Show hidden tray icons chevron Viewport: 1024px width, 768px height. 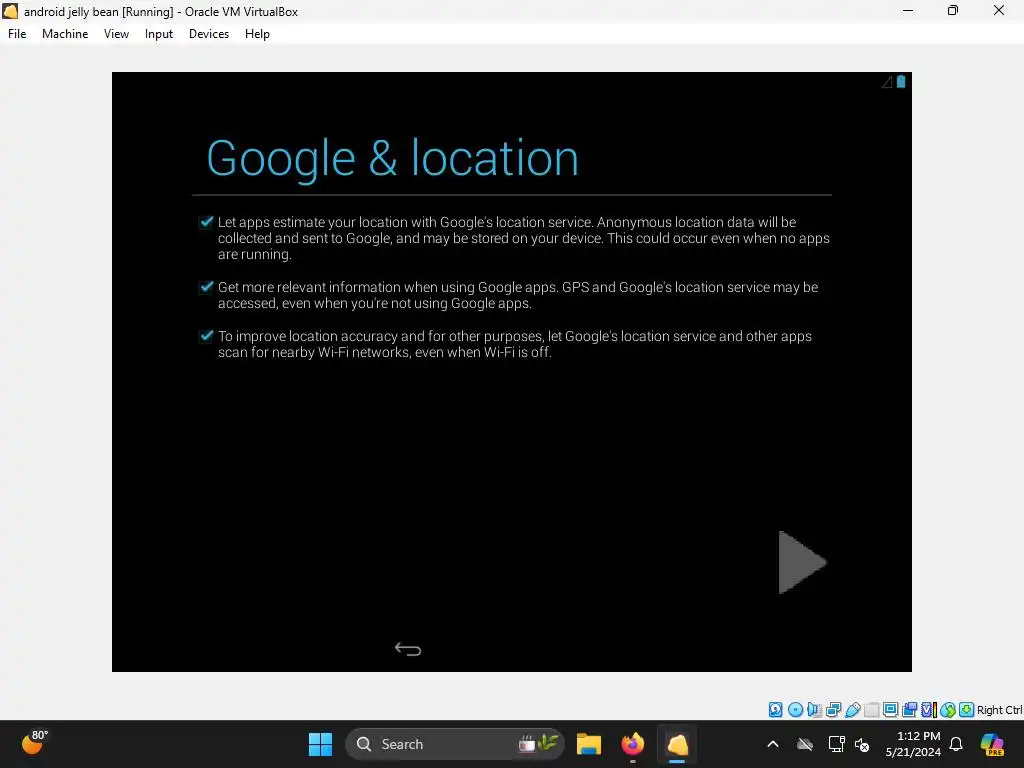click(x=773, y=744)
